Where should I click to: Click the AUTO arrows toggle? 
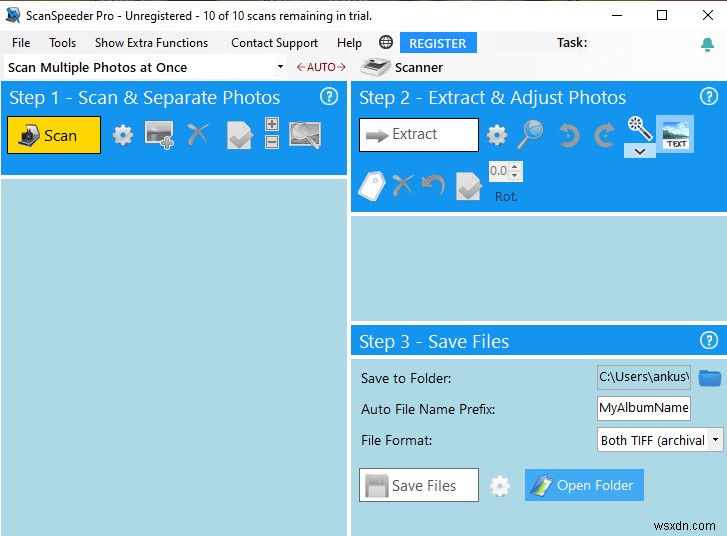[321, 67]
